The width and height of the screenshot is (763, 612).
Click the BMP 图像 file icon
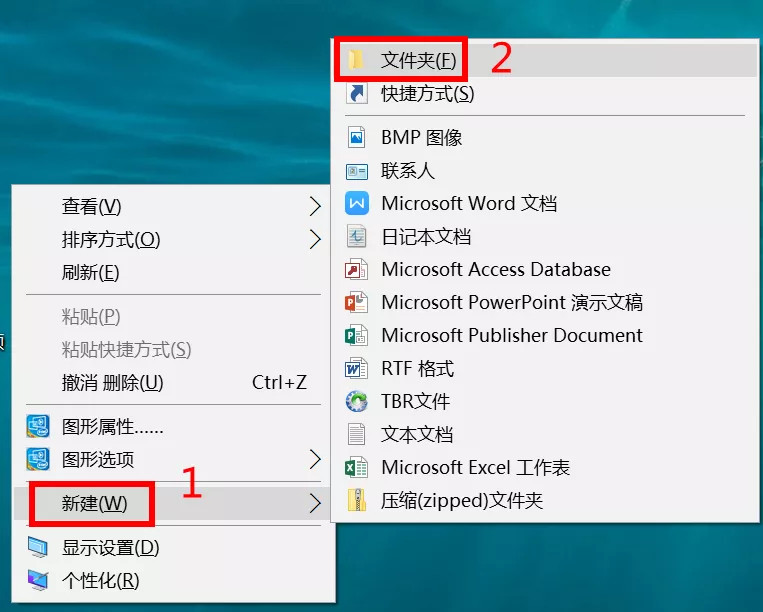pos(357,137)
